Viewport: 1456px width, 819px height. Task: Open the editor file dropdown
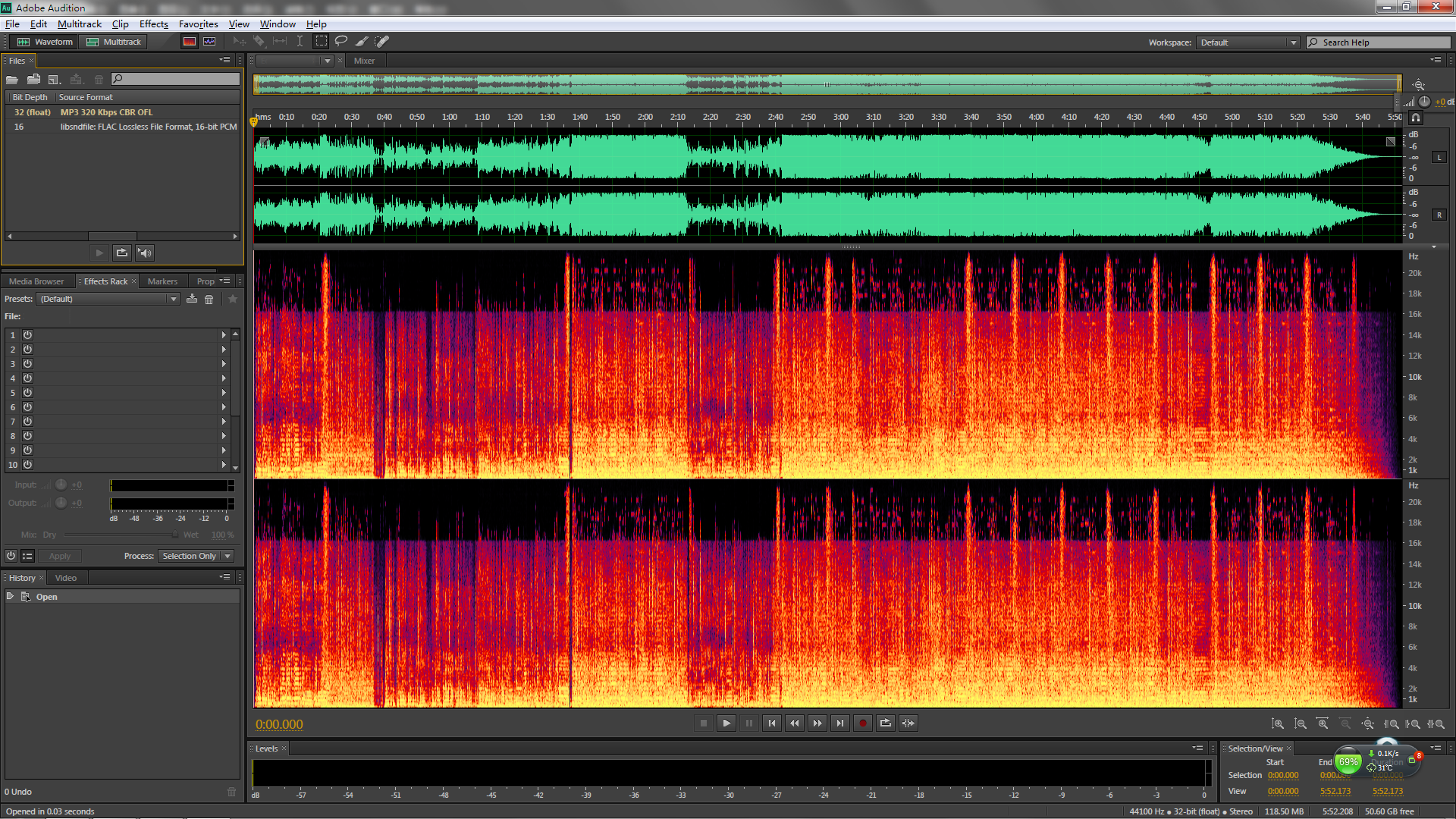point(295,61)
